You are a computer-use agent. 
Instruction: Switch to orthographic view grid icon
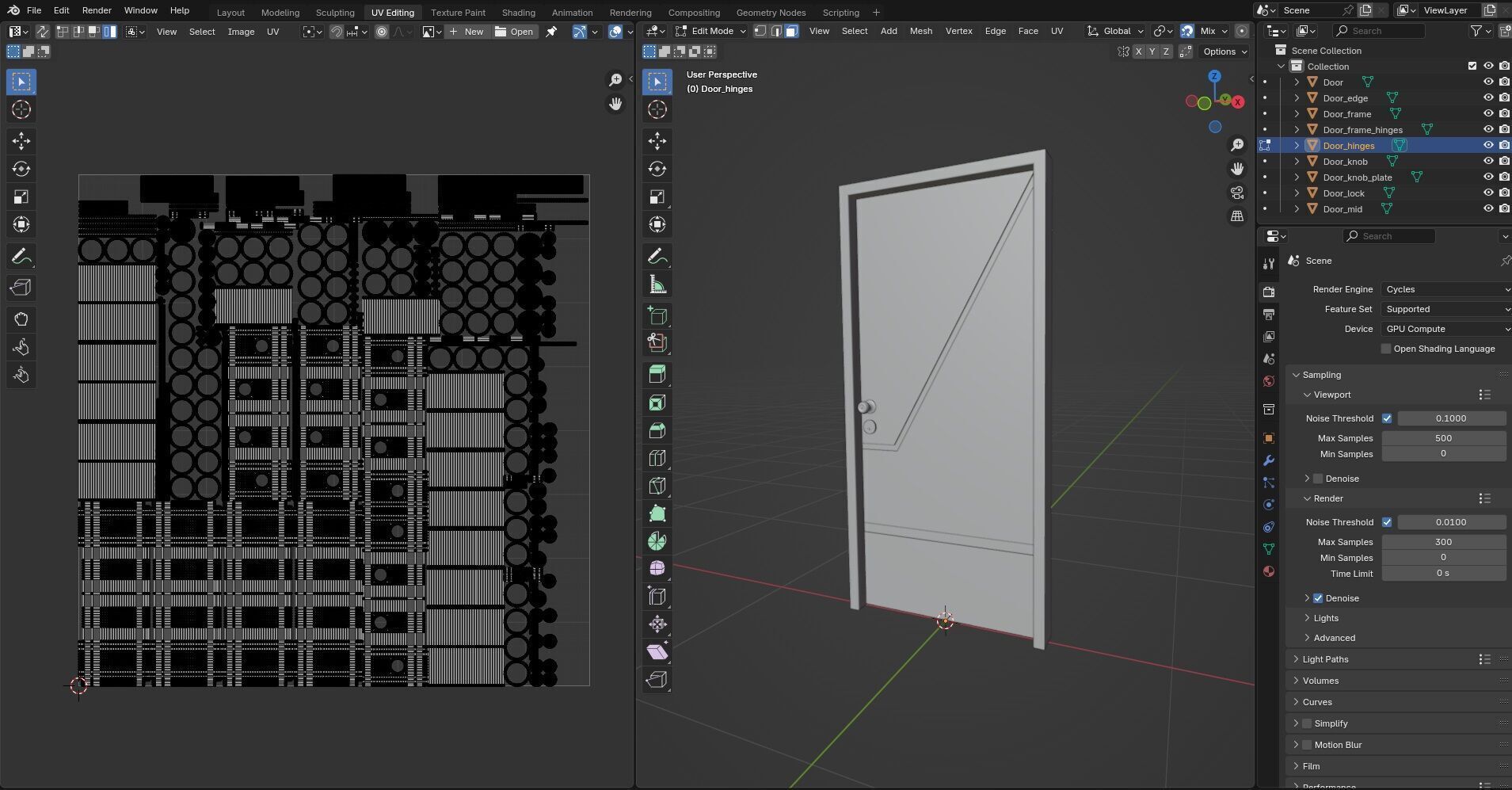click(x=1237, y=216)
